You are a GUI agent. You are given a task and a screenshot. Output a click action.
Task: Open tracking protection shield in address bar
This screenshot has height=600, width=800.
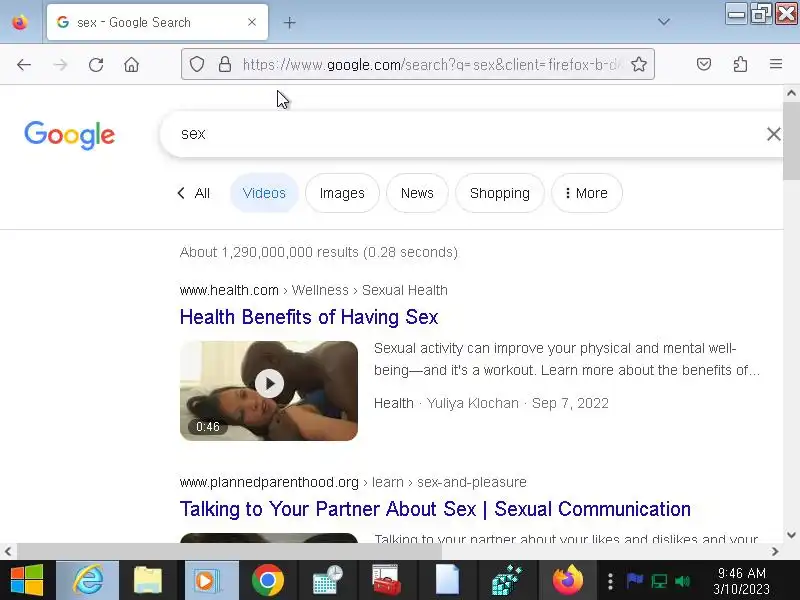[197, 64]
